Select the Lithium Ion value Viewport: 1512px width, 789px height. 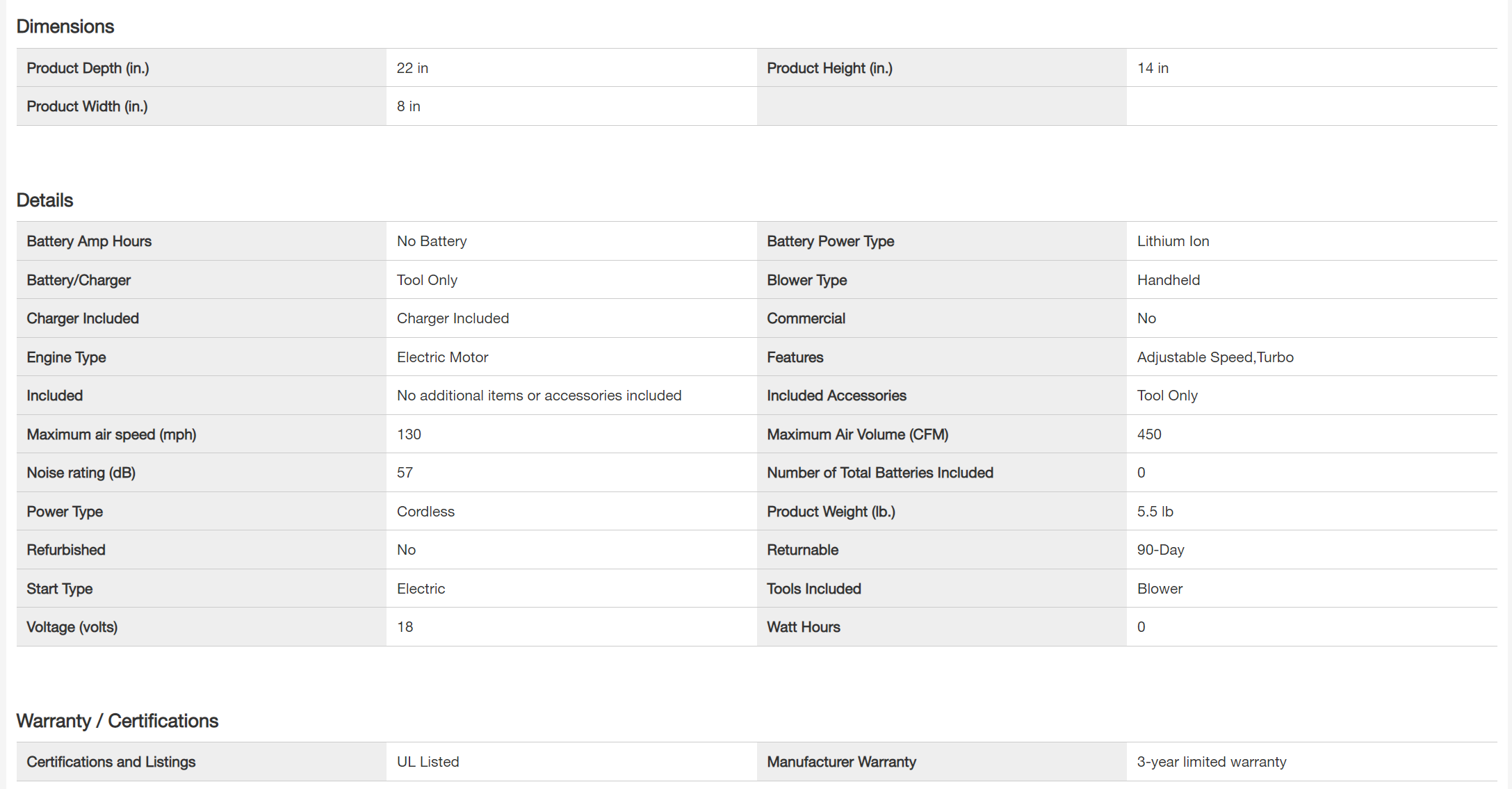[1173, 241]
